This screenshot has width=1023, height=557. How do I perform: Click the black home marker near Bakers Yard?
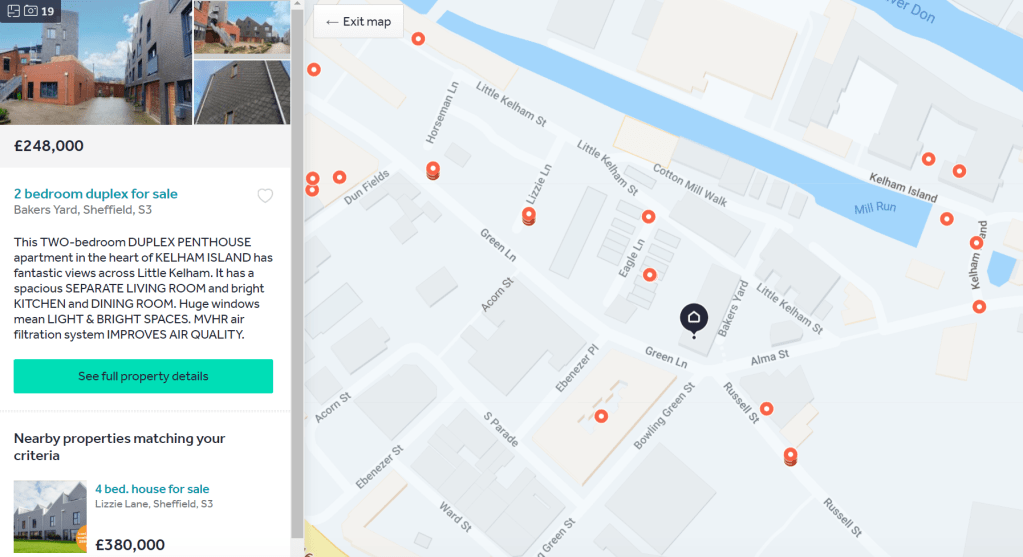click(694, 318)
